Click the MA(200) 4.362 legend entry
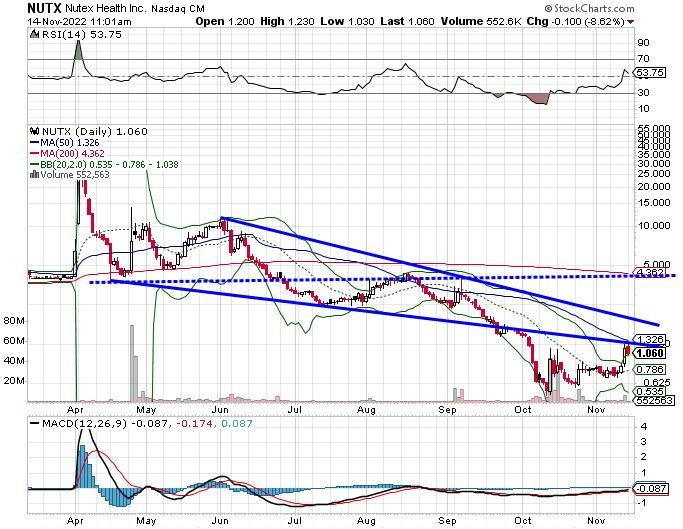Viewport: 683px width, 529px height. (67, 153)
